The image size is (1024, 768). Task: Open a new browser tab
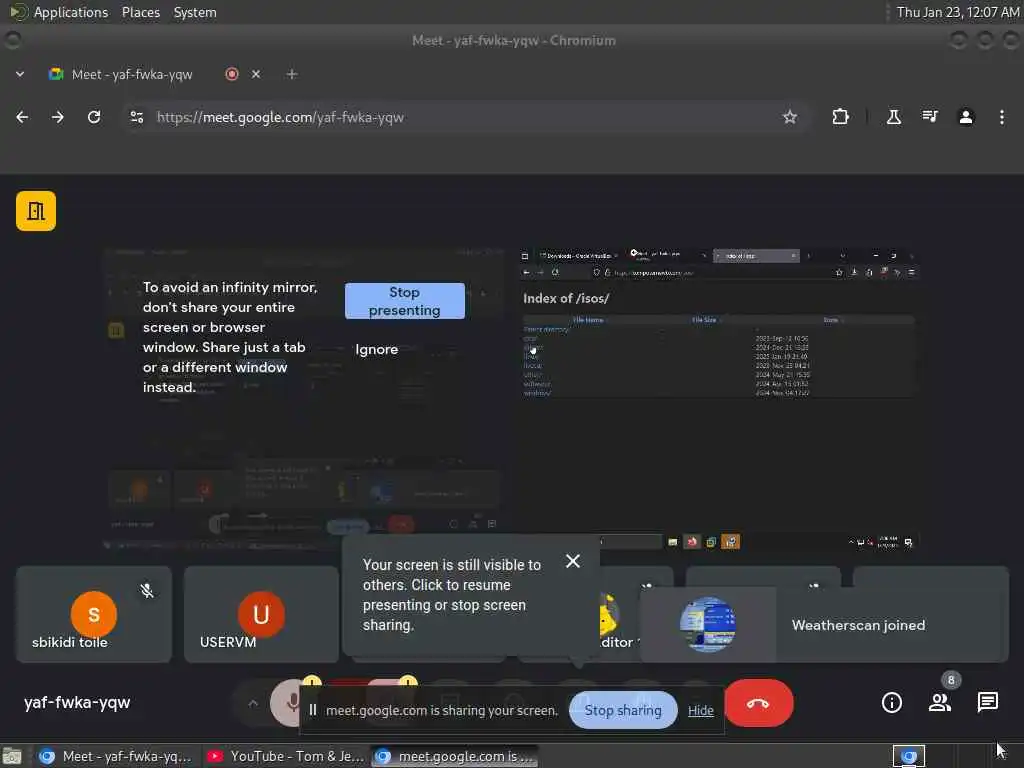292,74
